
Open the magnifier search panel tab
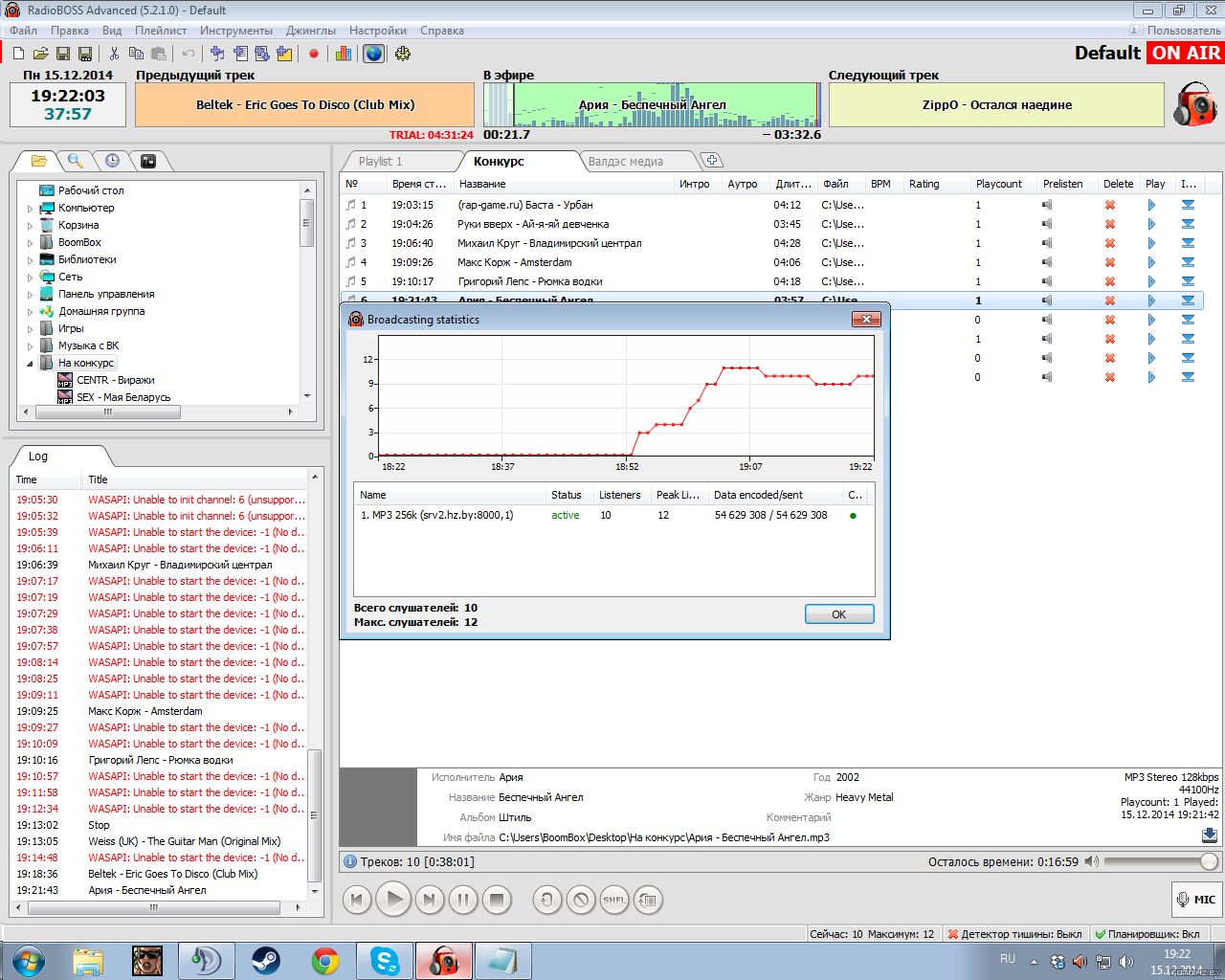[75, 161]
